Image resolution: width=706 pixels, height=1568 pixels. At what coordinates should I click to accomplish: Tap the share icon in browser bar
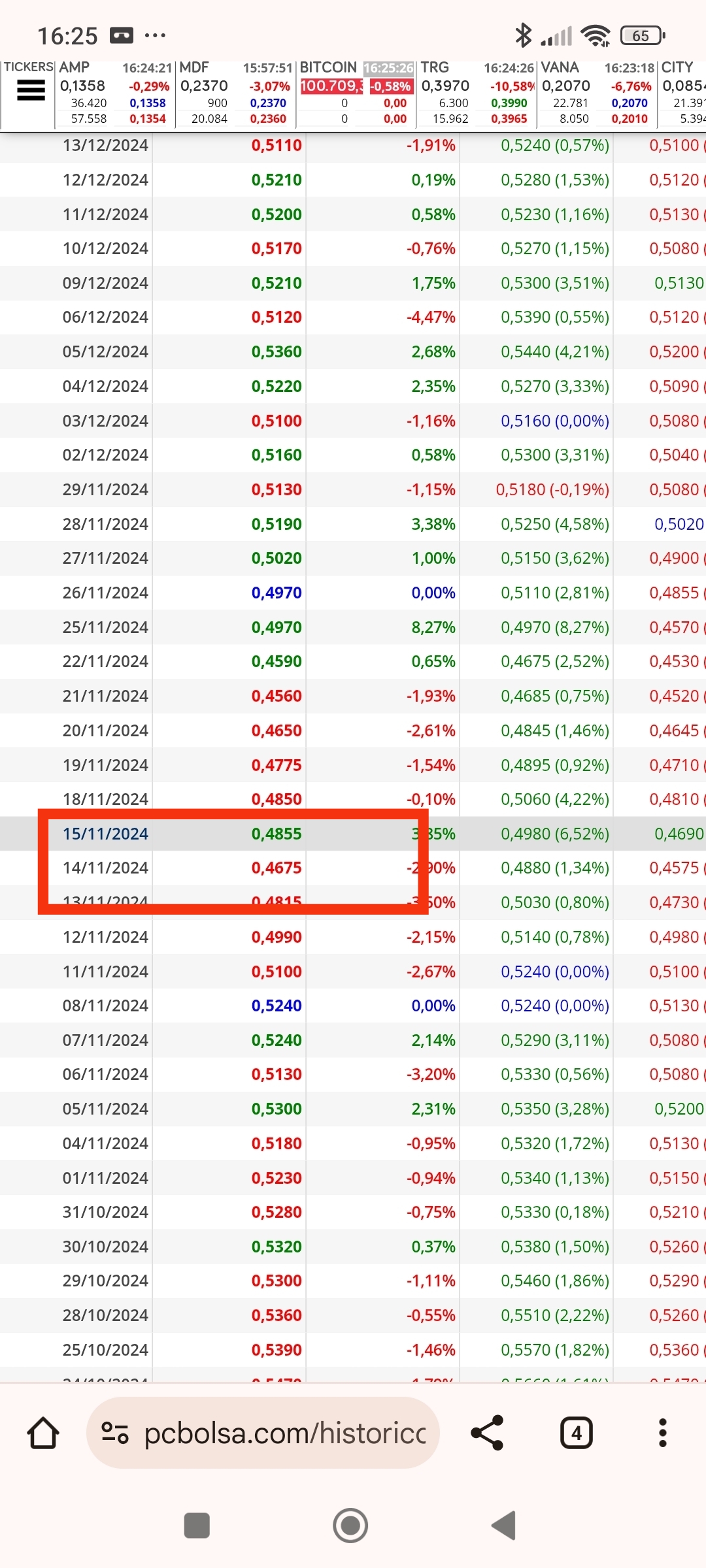[487, 1433]
